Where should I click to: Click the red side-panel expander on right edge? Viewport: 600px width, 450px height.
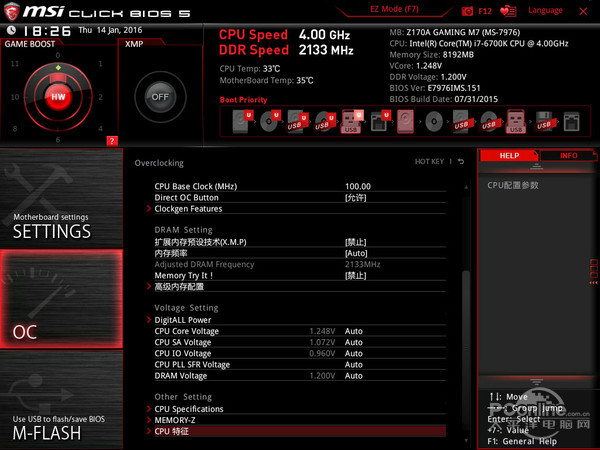coord(593,272)
